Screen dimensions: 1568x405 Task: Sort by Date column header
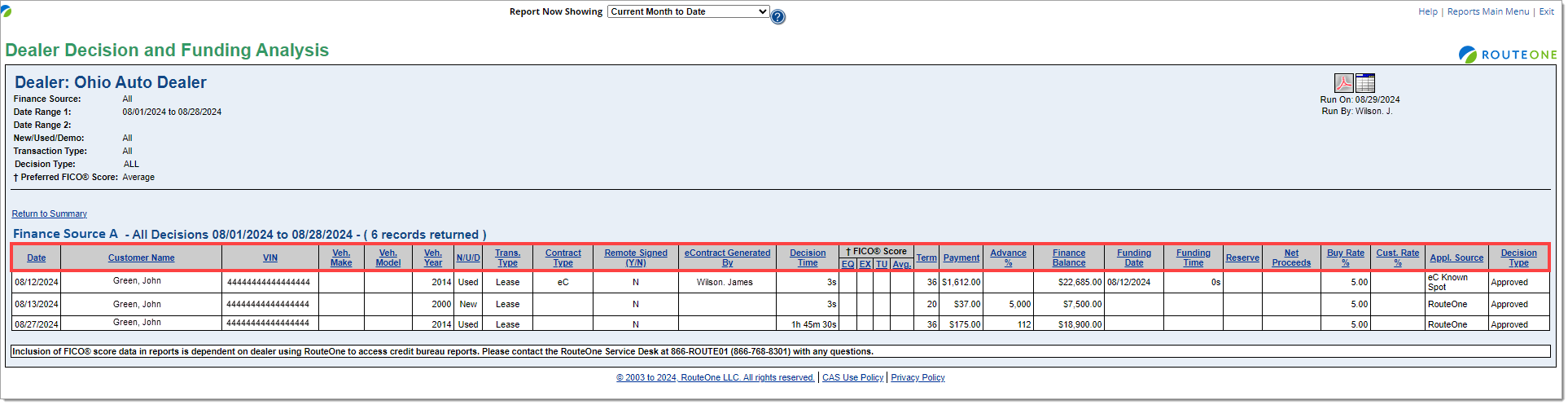pos(37,258)
